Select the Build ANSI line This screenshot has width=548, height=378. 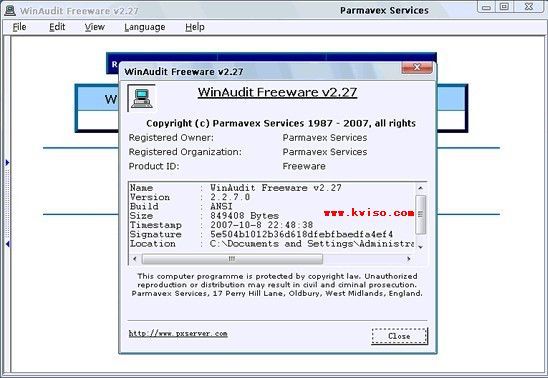tap(181, 206)
